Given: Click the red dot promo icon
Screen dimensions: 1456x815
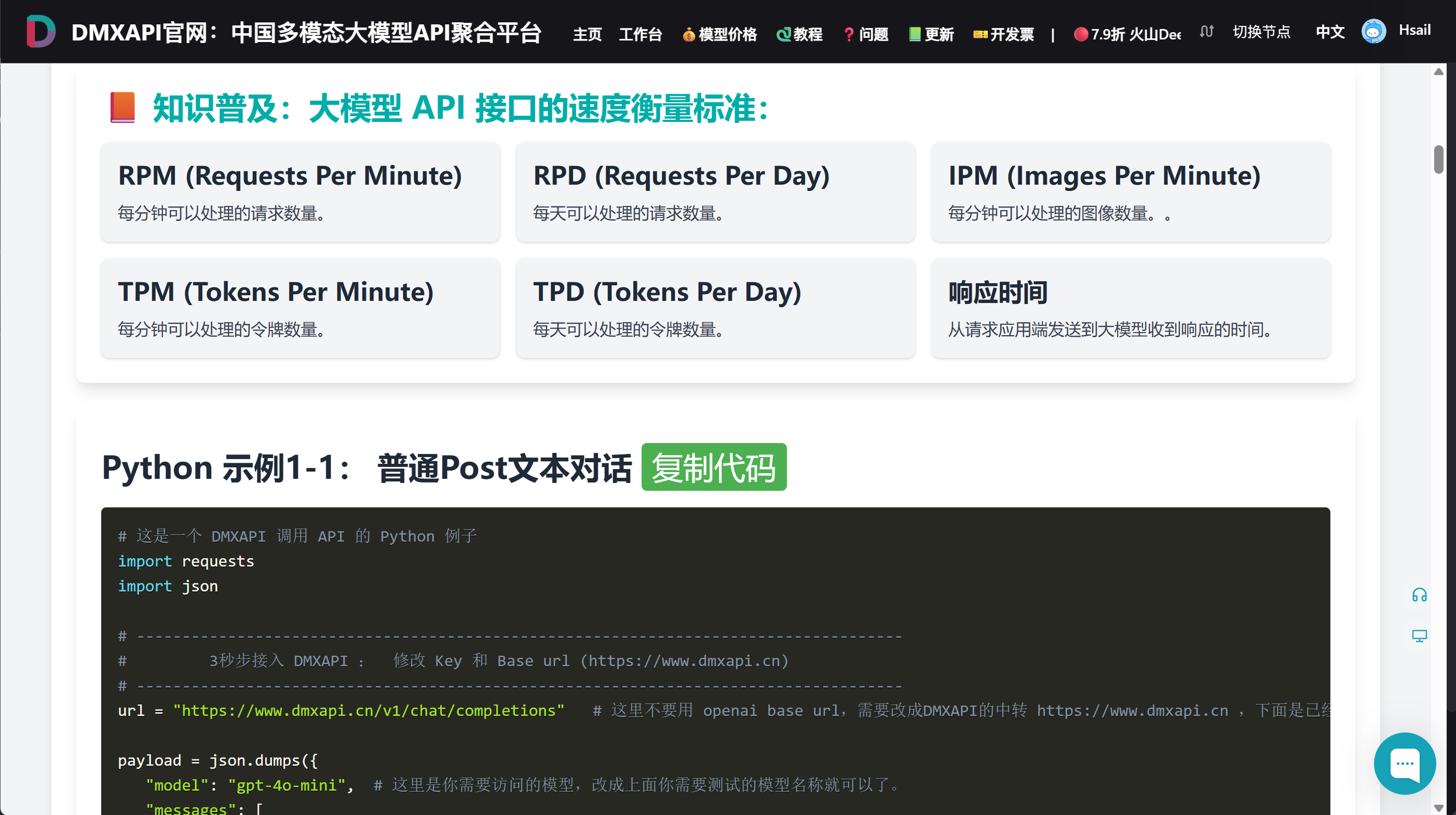Looking at the screenshot, I should 1081,34.
